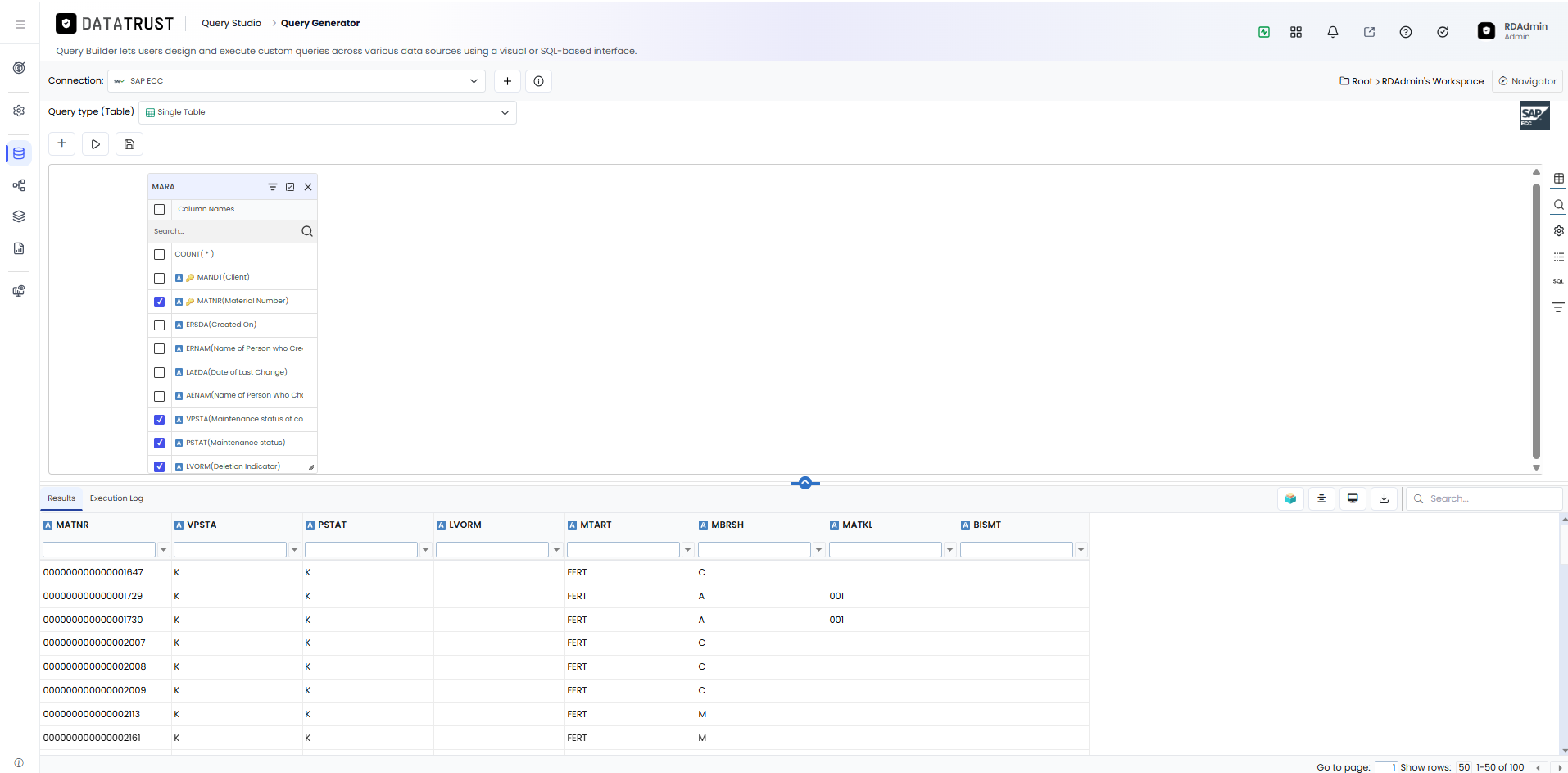
Task: Open the data flow nodes sidebar icon
Action: click(19, 185)
